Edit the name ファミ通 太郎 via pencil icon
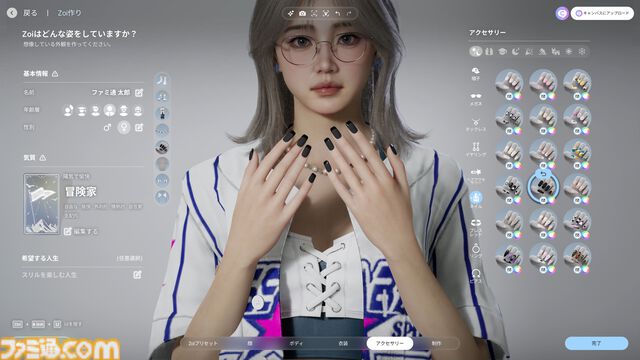The width and height of the screenshot is (640, 360). click(139, 93)
